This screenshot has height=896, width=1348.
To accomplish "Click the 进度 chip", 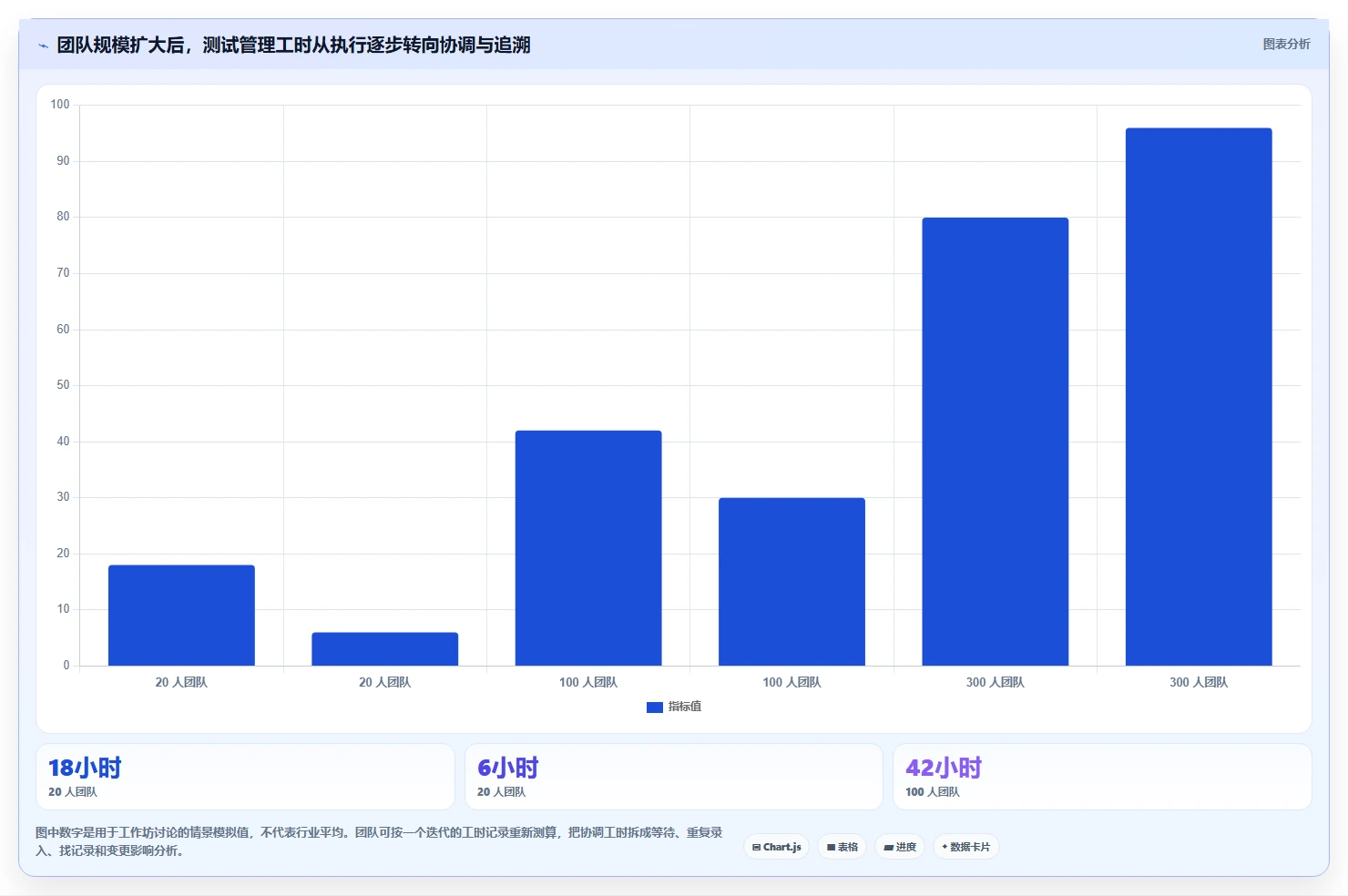I will (900, 847).
